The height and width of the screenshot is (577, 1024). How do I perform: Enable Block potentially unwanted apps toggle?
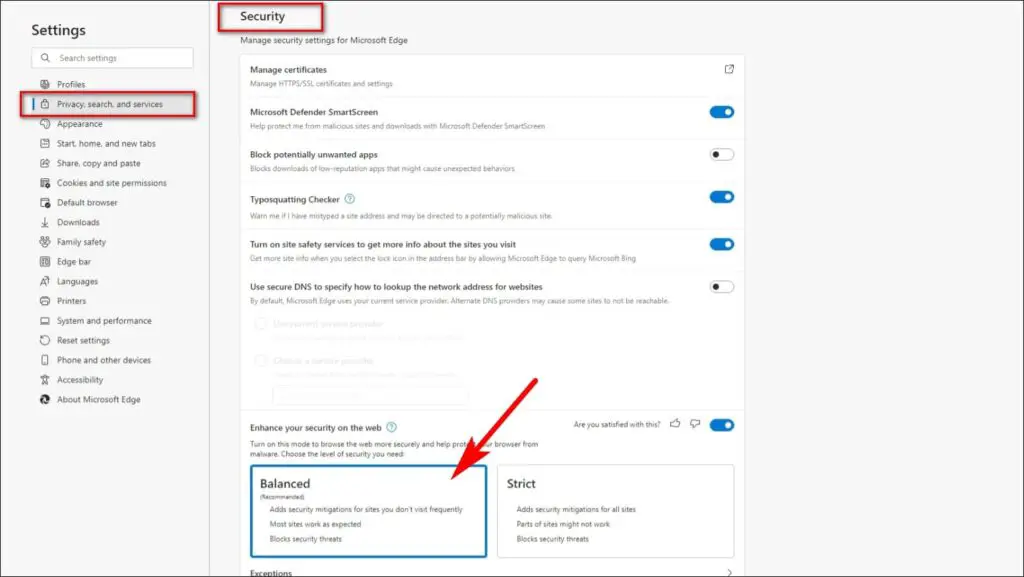pyautogui.click(x=722, y=155)
